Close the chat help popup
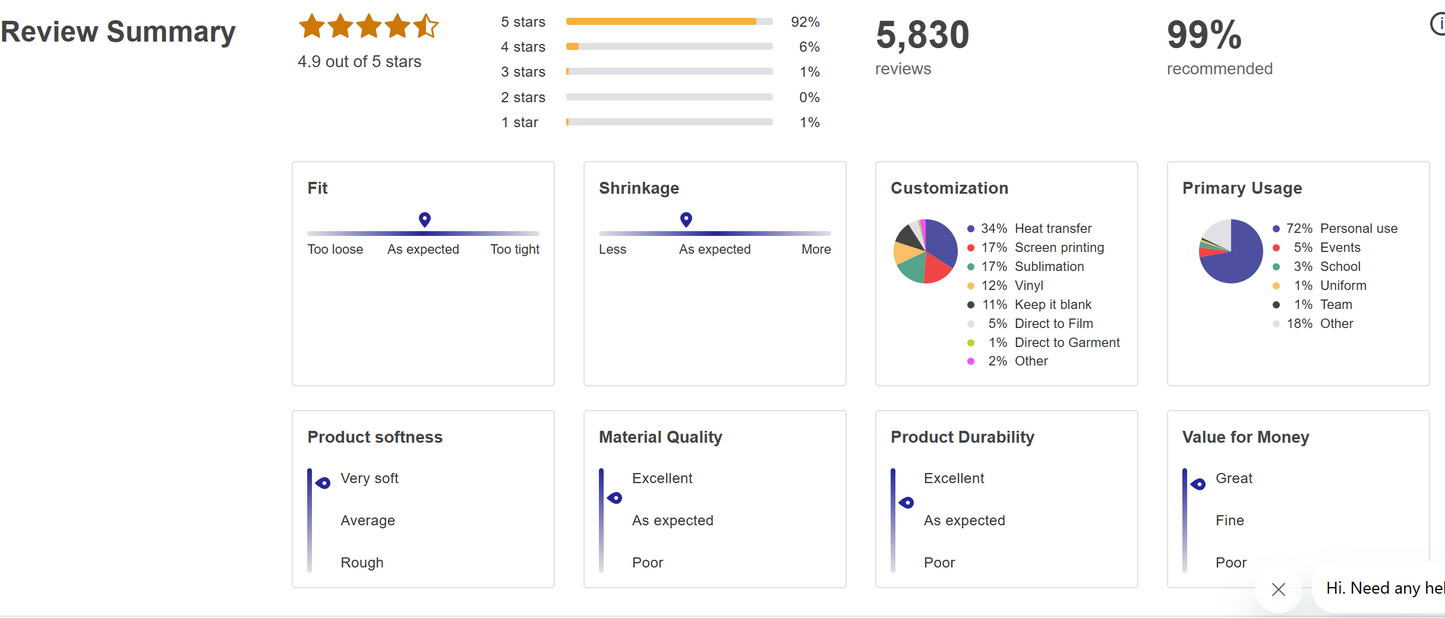 coord(1278,589)
